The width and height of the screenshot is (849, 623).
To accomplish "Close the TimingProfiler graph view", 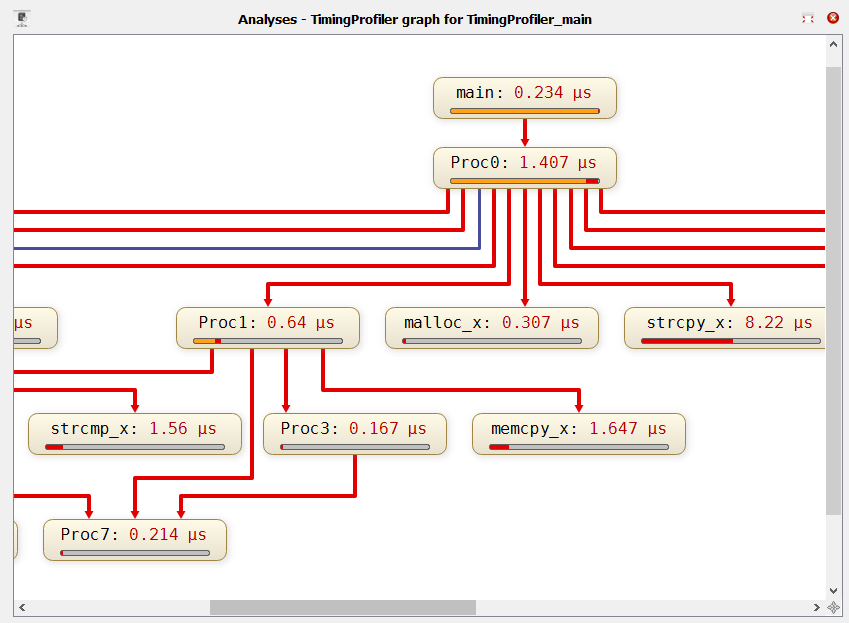I will 833,18.
